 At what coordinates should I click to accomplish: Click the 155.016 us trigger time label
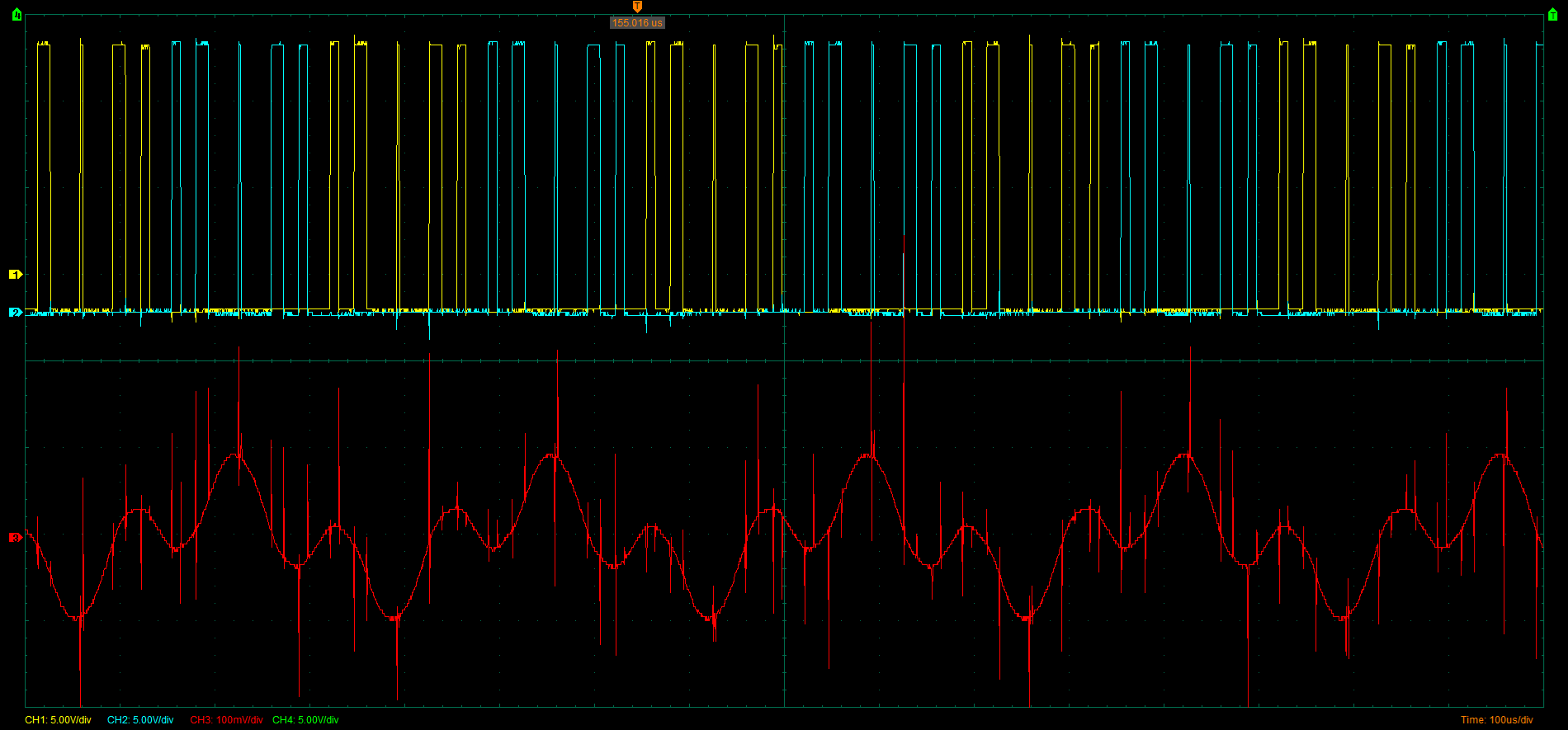pos(637,23)
